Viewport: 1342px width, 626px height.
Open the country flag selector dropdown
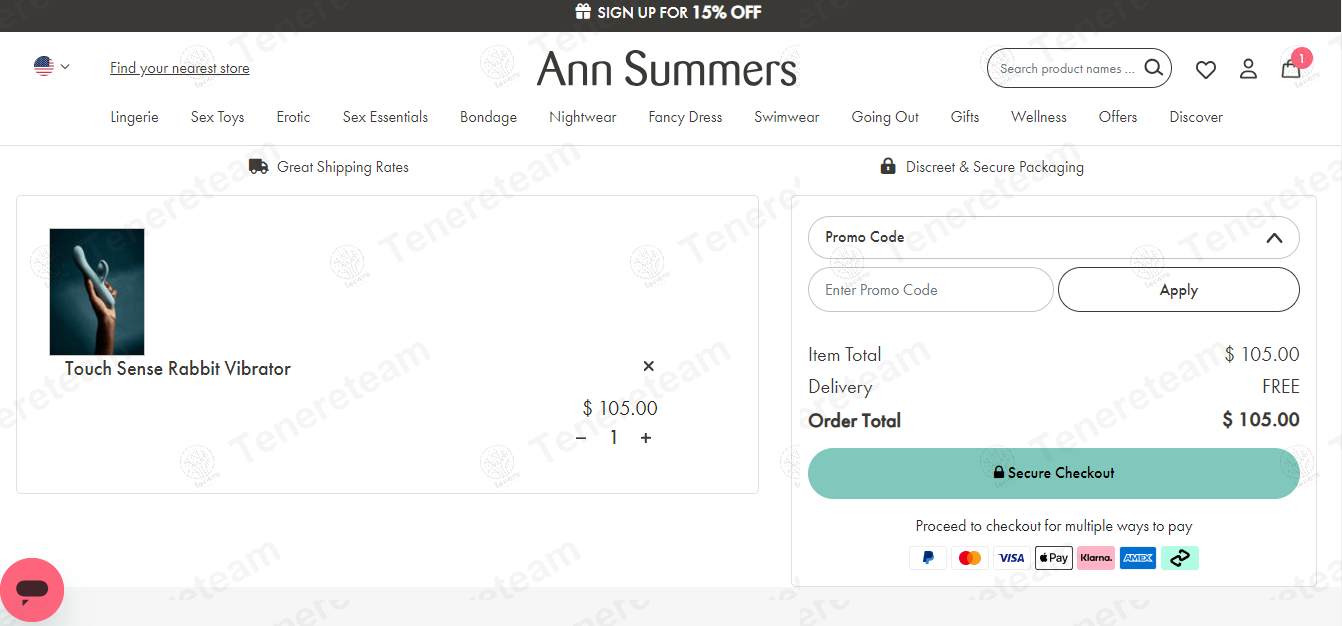point(51,67)
